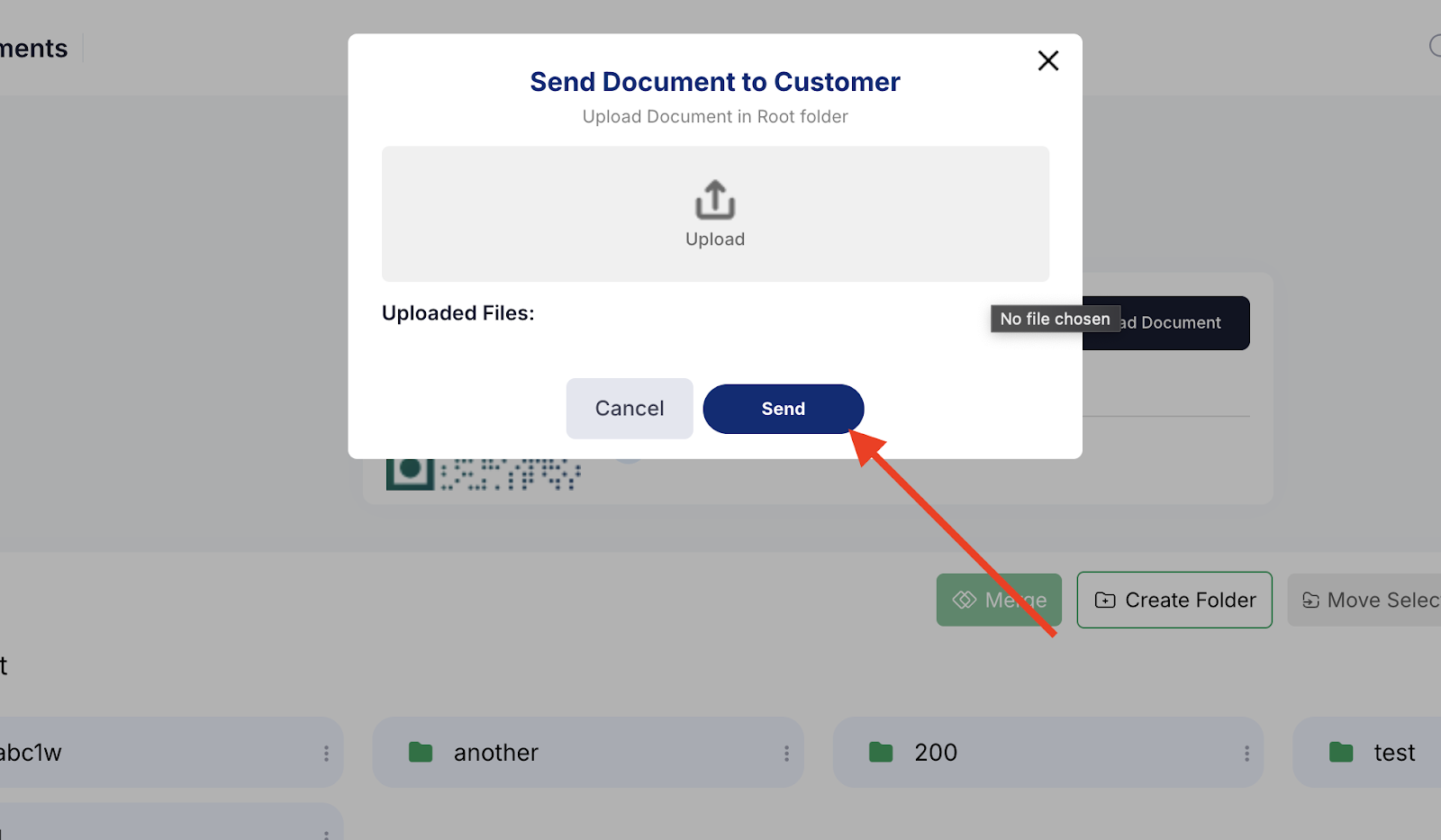Click 'Send Document to Customer' heading
Viewport: 1441px width, 840px height.
[x=715, y=82]
